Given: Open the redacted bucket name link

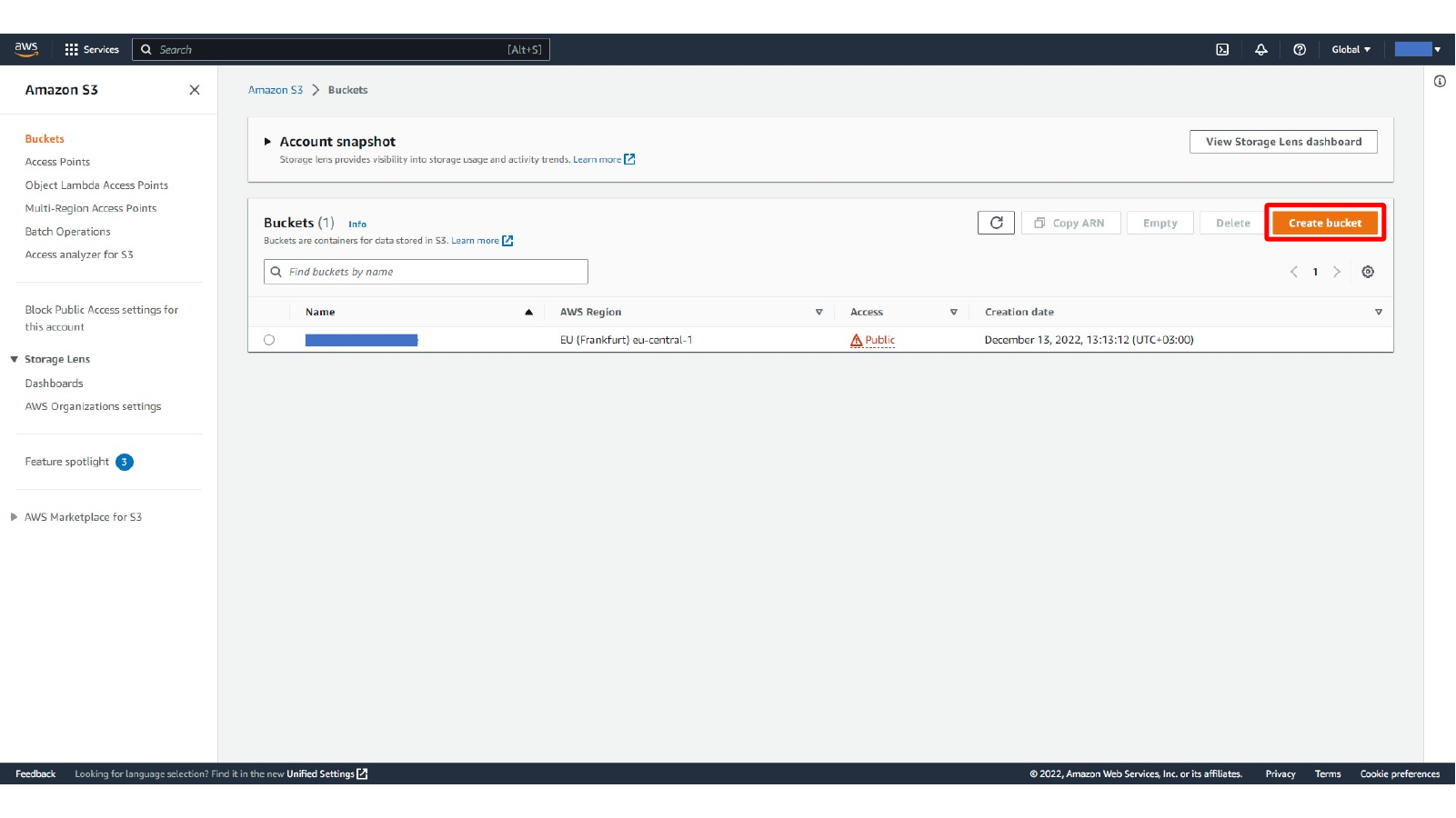Looking at the screenshot, I should (361, 340).
